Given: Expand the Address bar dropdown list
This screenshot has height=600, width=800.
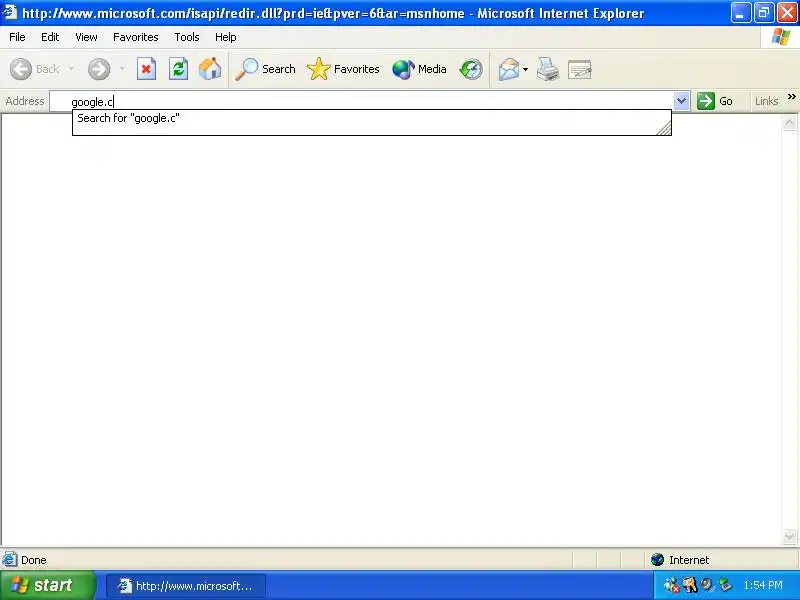Looking at the screenshot, I should [681, 101].
